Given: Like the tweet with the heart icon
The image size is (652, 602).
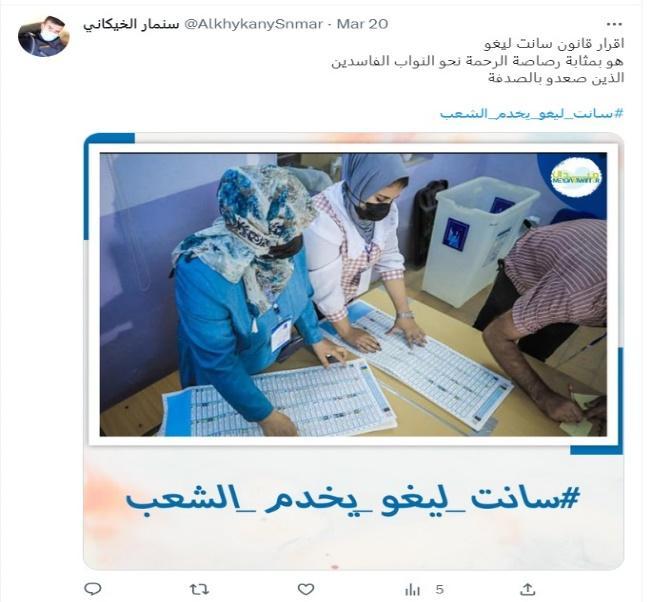Looking at the screenshot, I should point(306,589).
